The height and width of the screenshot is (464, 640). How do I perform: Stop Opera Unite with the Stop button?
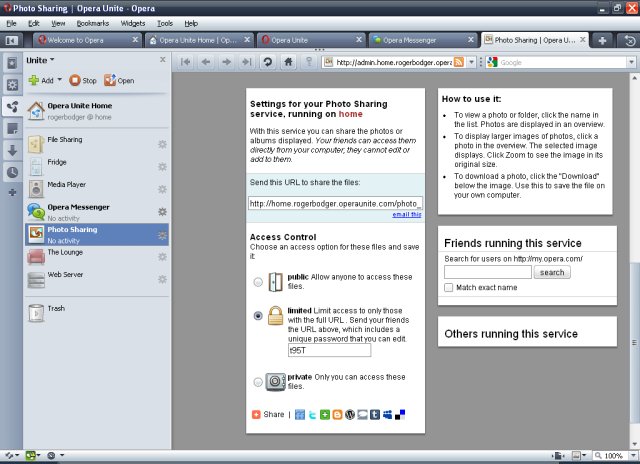pos(83,80)
